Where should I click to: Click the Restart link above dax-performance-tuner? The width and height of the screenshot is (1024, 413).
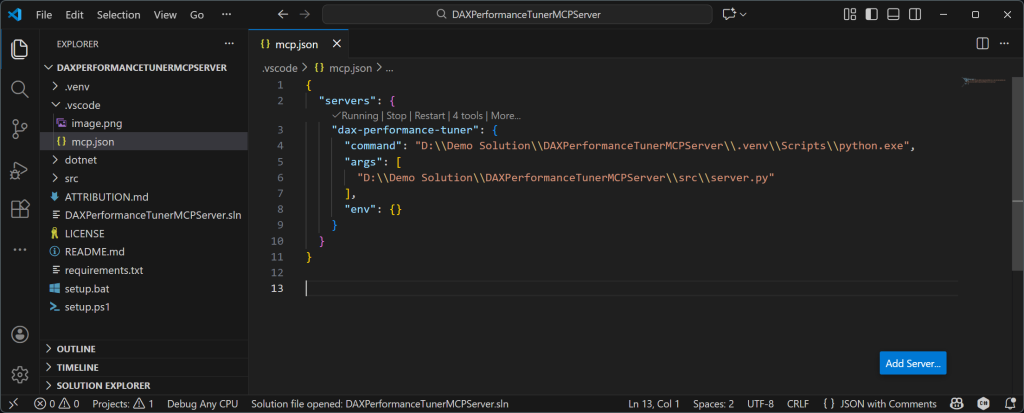tap(429, 115)
